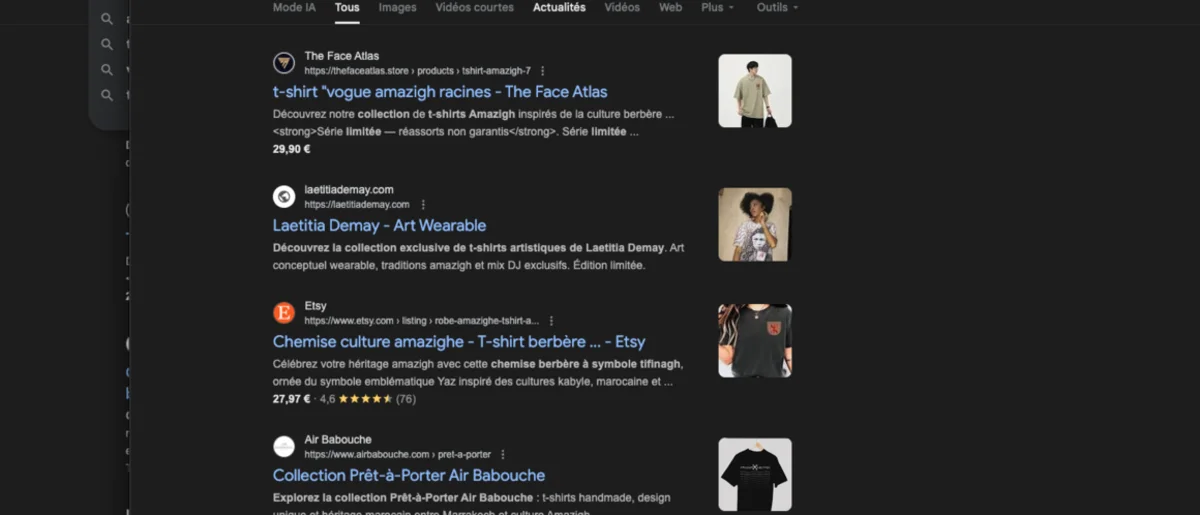Click www.etsy.com listing URL breadcrumb

421,321
